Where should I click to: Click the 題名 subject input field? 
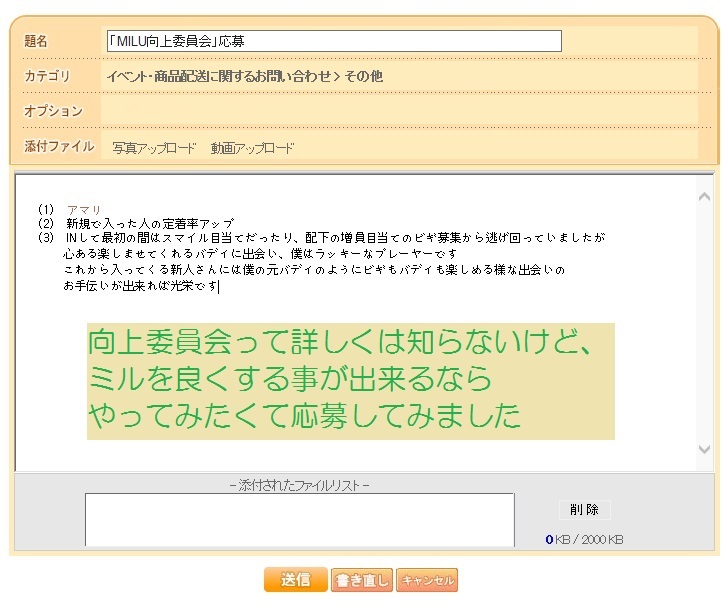[x=334, y=41]
